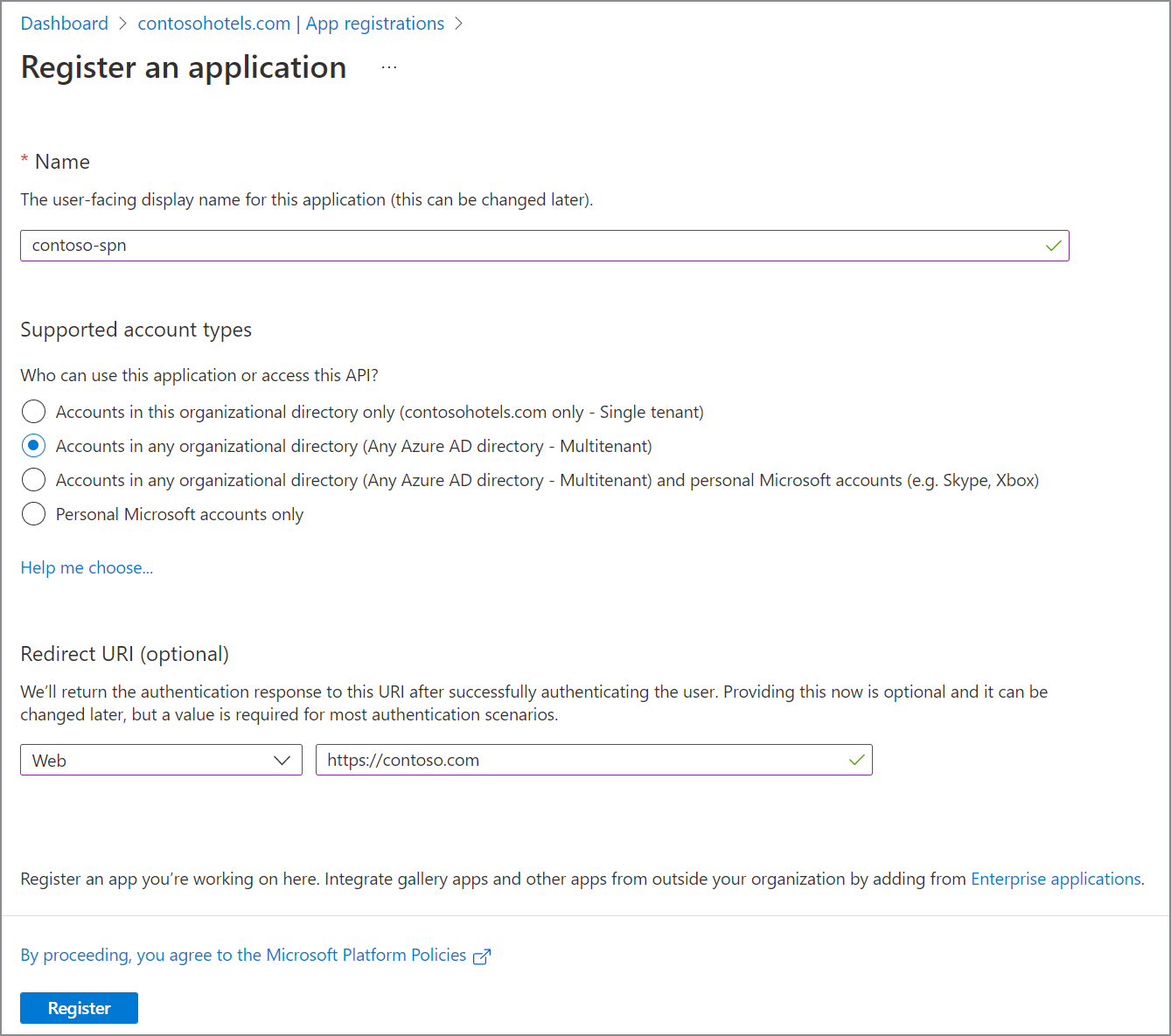1171x1036 pixels.
Task: Click external link icon beside Microsoft Platform Policies
Action: click(x=482, y=956)
